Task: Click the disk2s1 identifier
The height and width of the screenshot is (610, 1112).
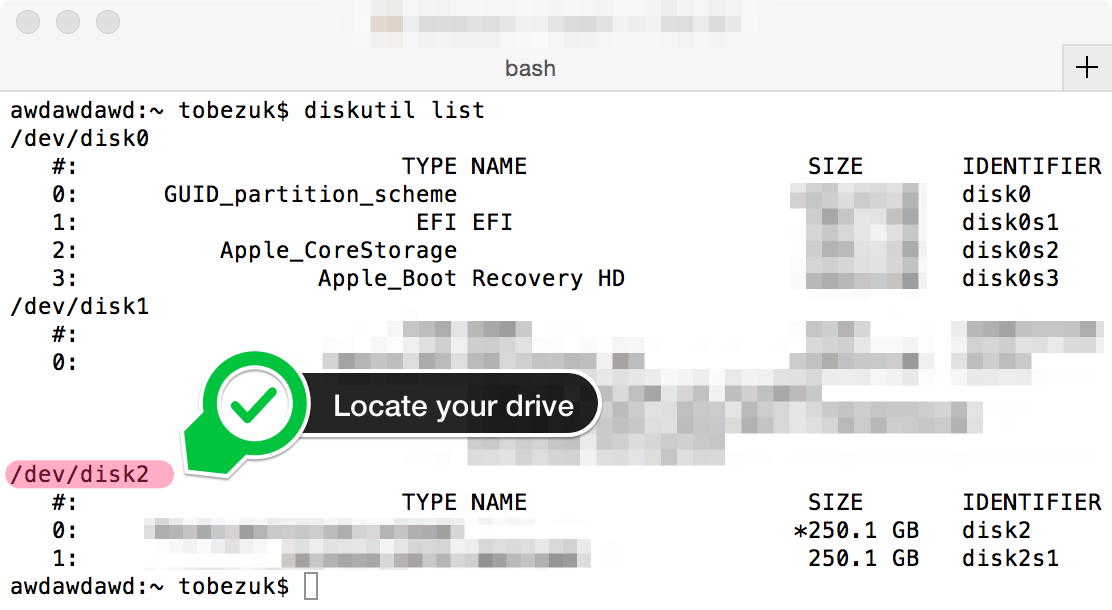Action: tap(1010, 558)
